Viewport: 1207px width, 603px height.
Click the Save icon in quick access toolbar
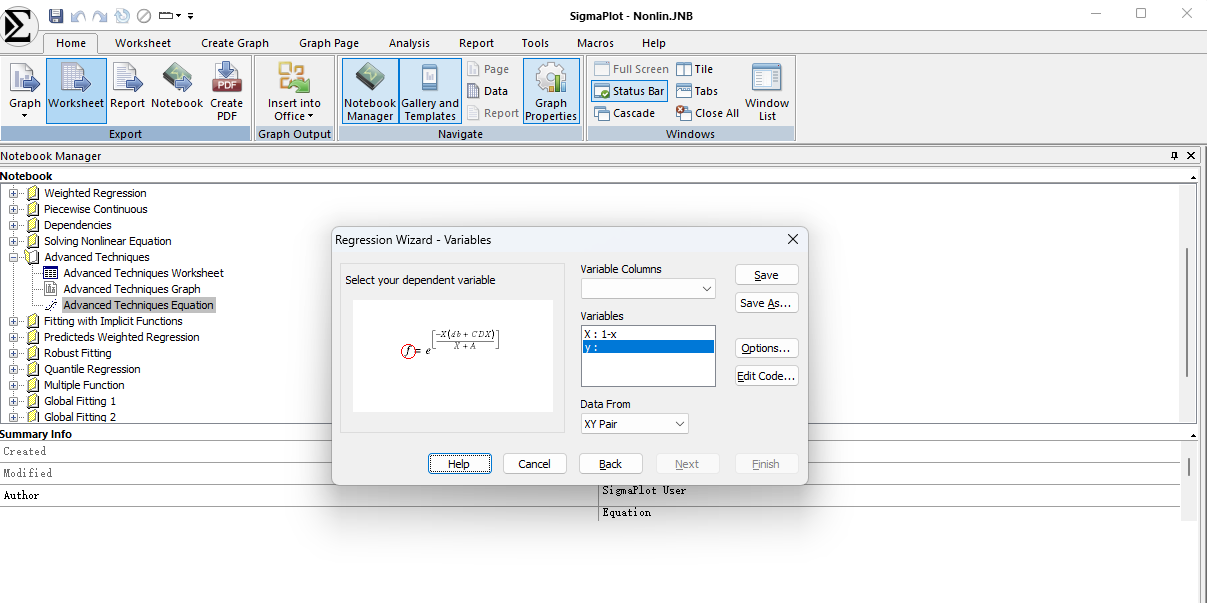click(56, 15)
